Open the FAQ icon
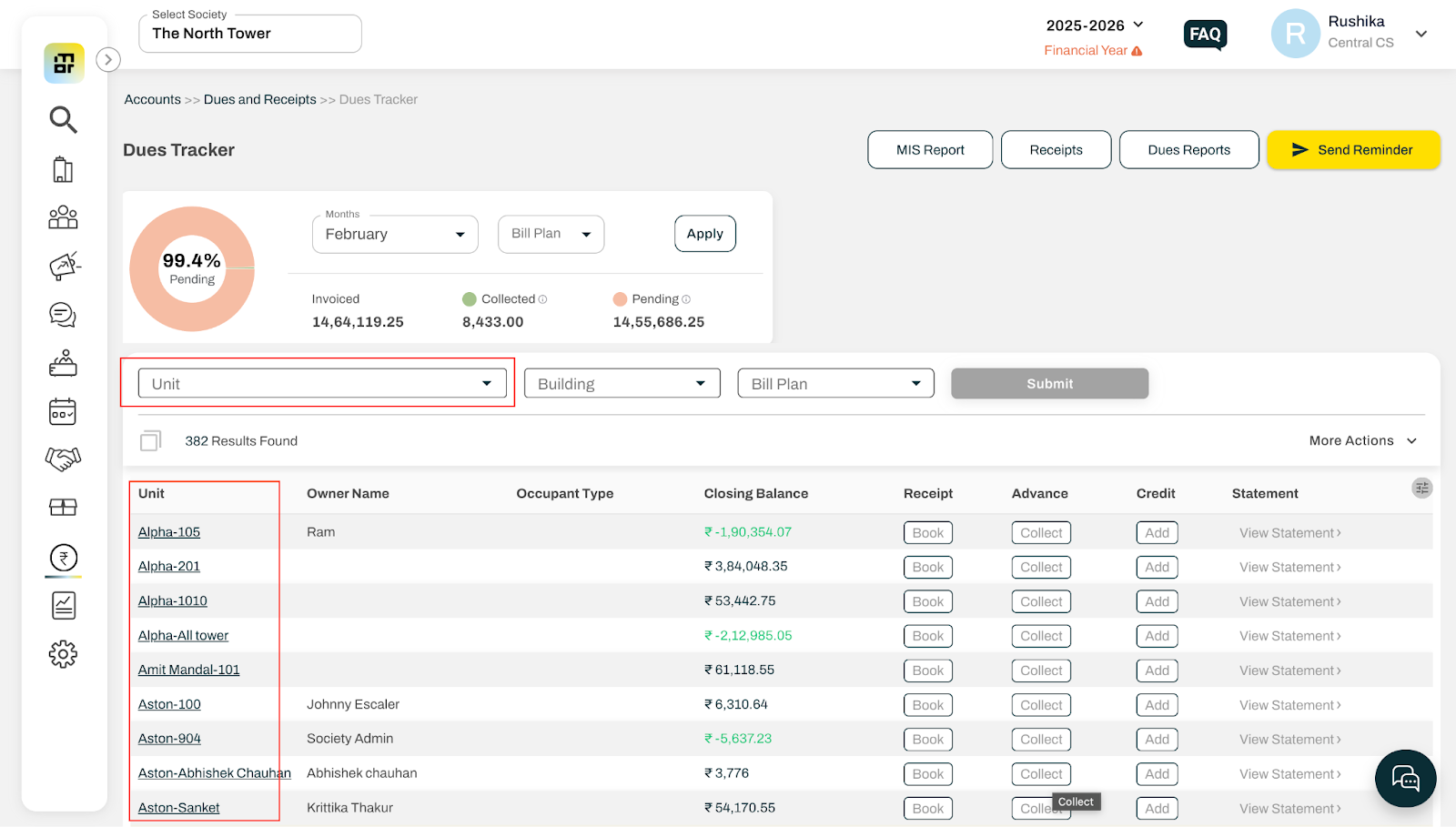This screenshot has height=827, width=1456. pyautogui.click(x=1206, y=35)
